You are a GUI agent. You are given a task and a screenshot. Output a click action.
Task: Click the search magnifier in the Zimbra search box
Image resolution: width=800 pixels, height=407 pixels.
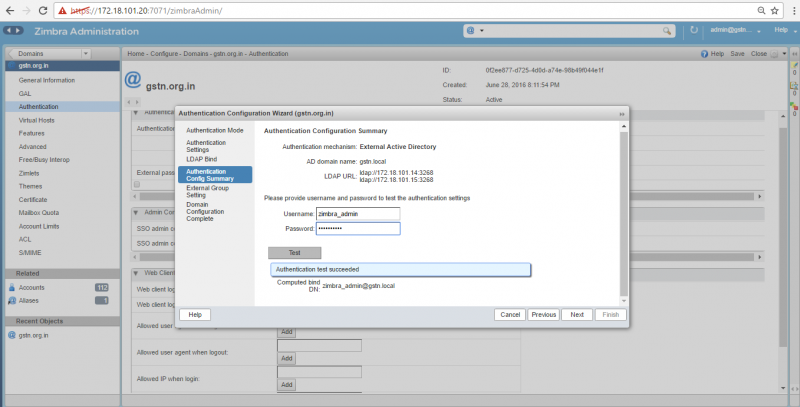click(x=666, y=31)
